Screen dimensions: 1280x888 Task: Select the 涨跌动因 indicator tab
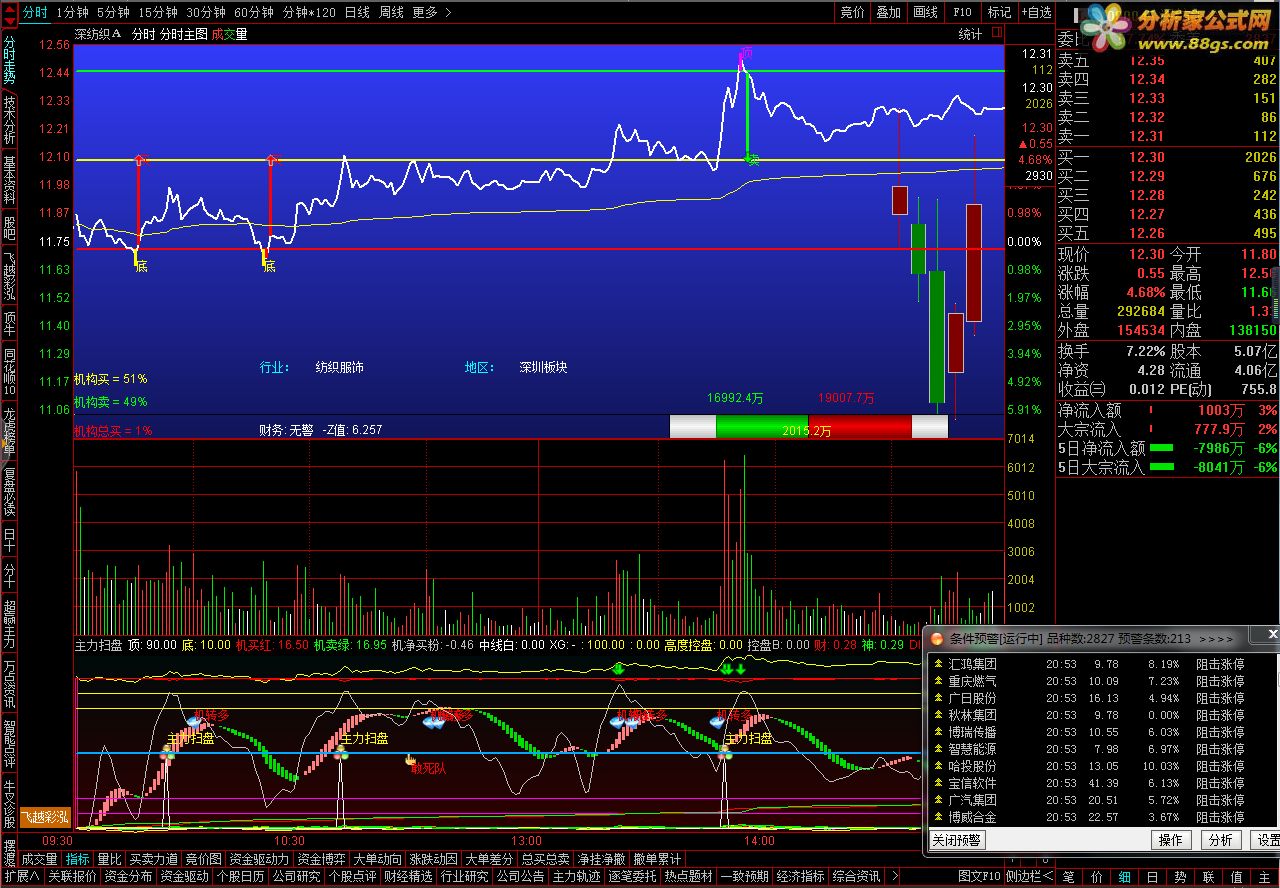(x=434, y=859)
